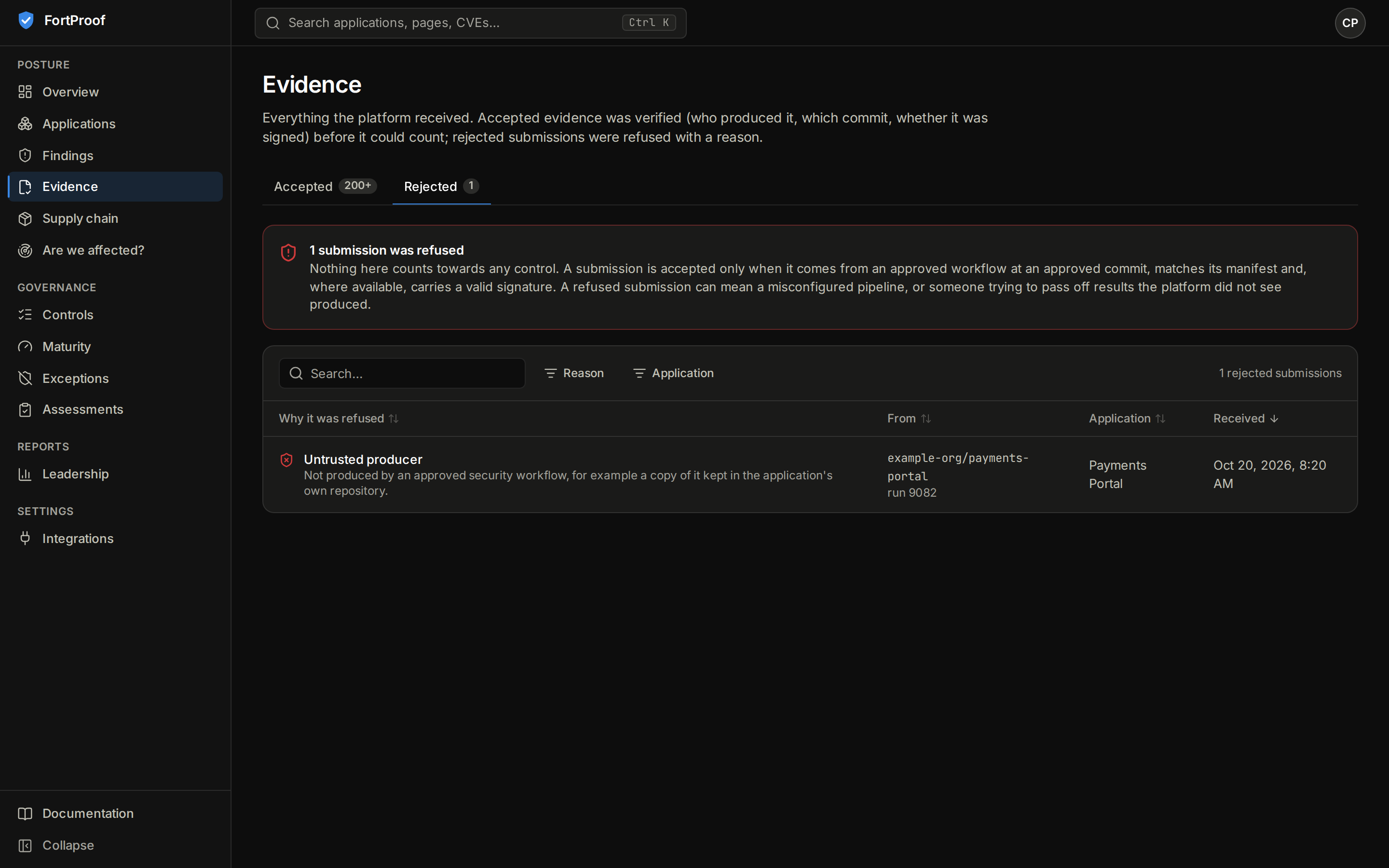Click the Ctrl K shortcut badge
Screen dimensions: 1389x868
649,22
